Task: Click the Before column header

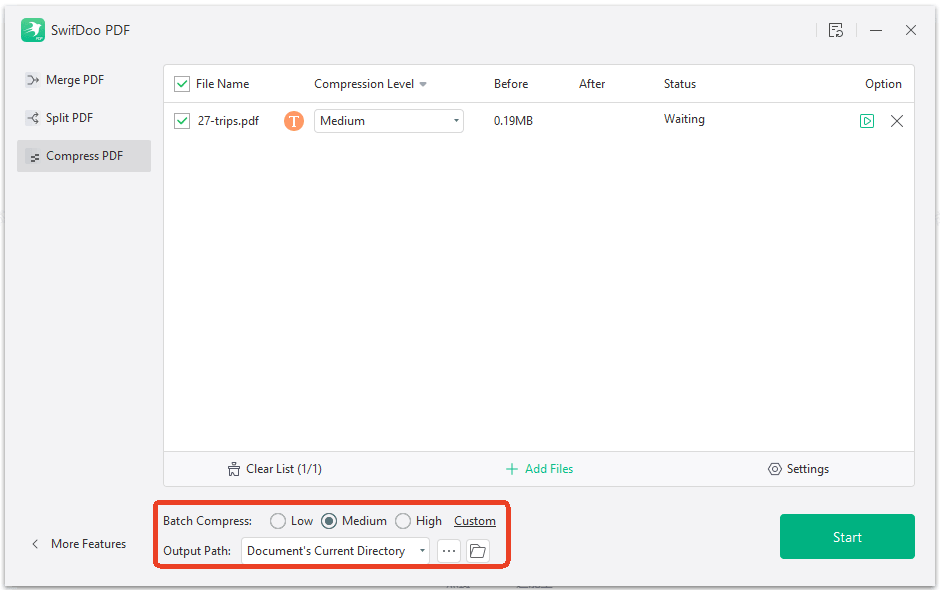Action: point(511,84)
